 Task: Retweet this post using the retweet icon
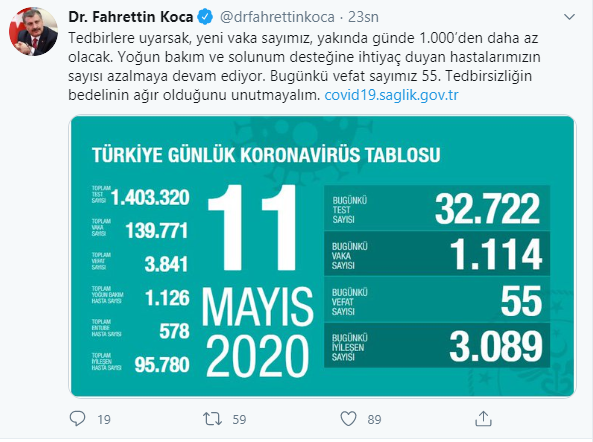213,419
